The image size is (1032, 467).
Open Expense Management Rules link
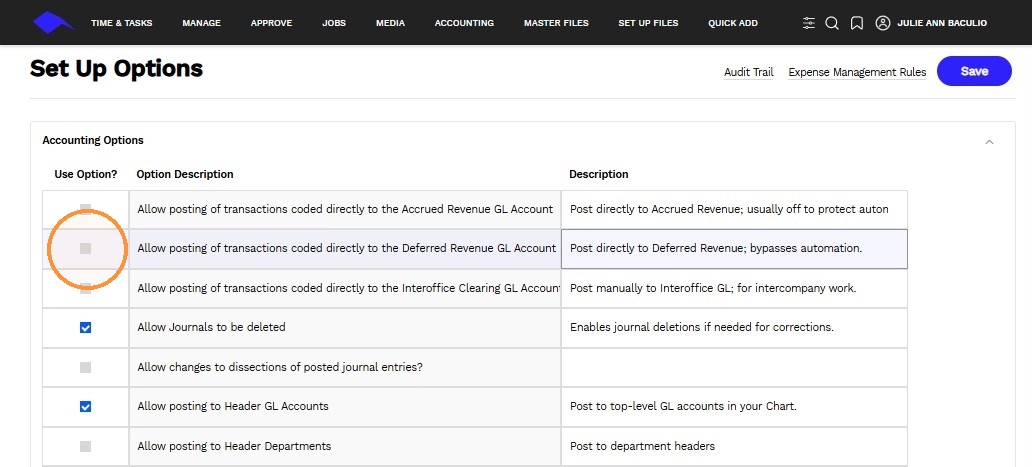pyautogui.click(x=857, y=72)
